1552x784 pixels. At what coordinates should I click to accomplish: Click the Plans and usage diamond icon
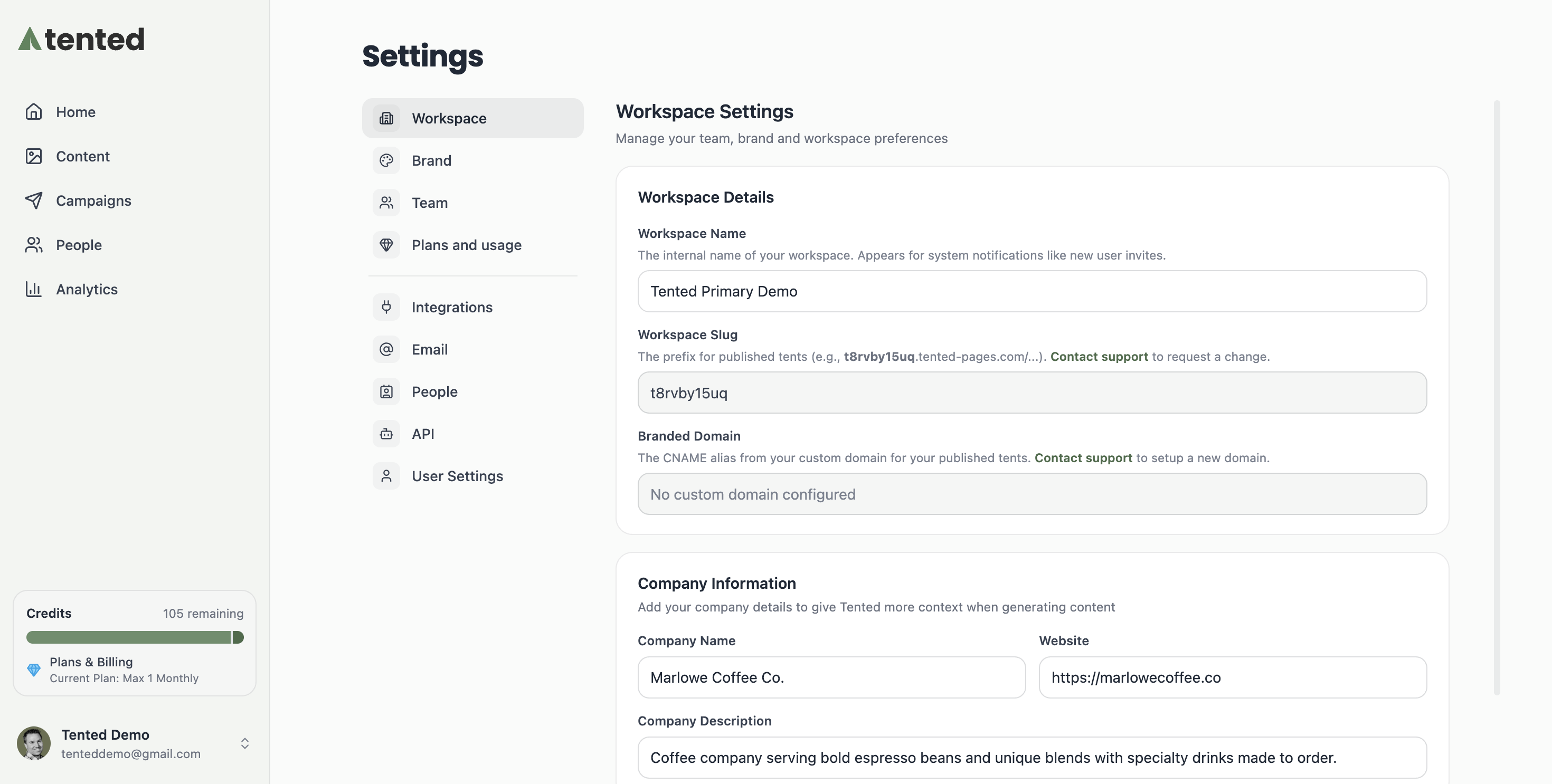(386, 244)
